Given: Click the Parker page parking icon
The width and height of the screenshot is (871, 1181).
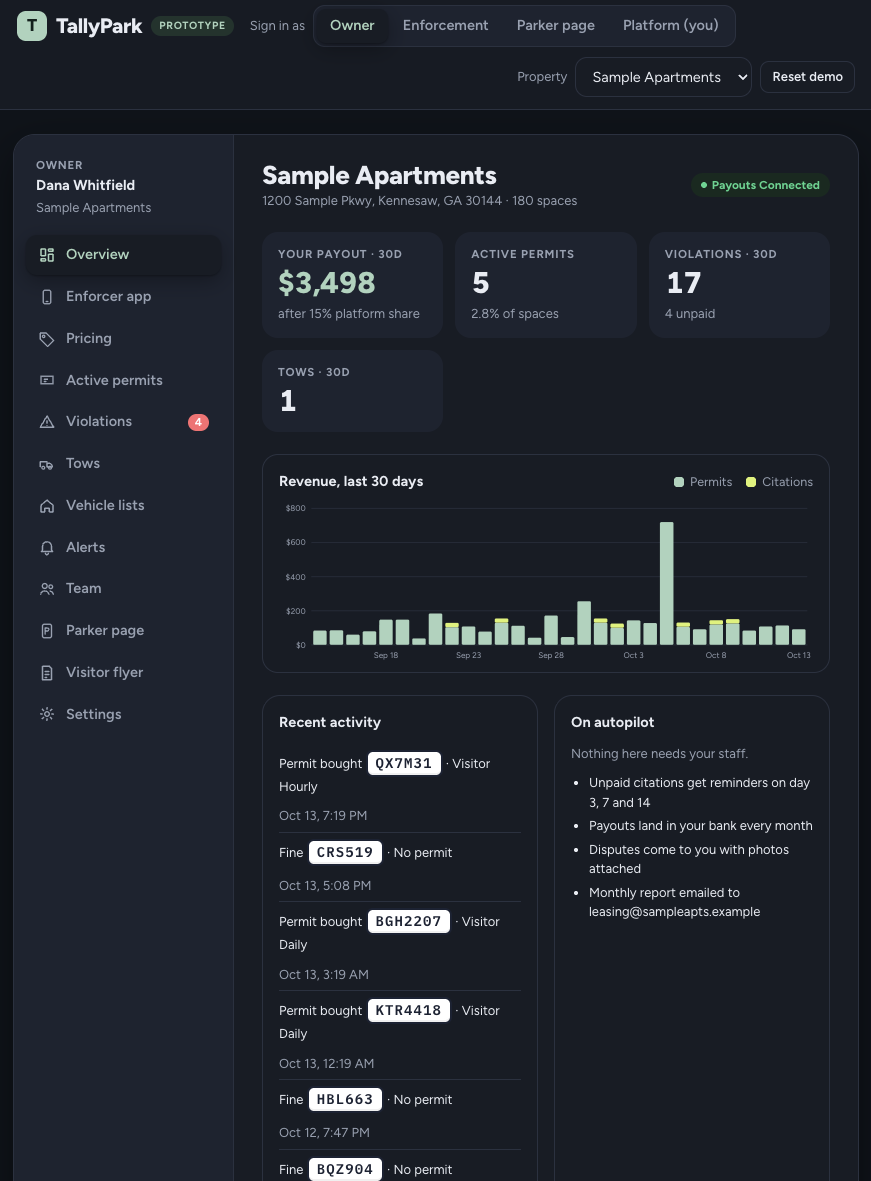Looking at the screenshot, I should point(47,631).
